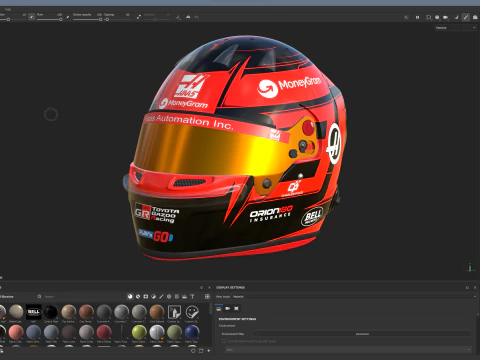Select the dark blue fabric material sphere

click(192, 332)
